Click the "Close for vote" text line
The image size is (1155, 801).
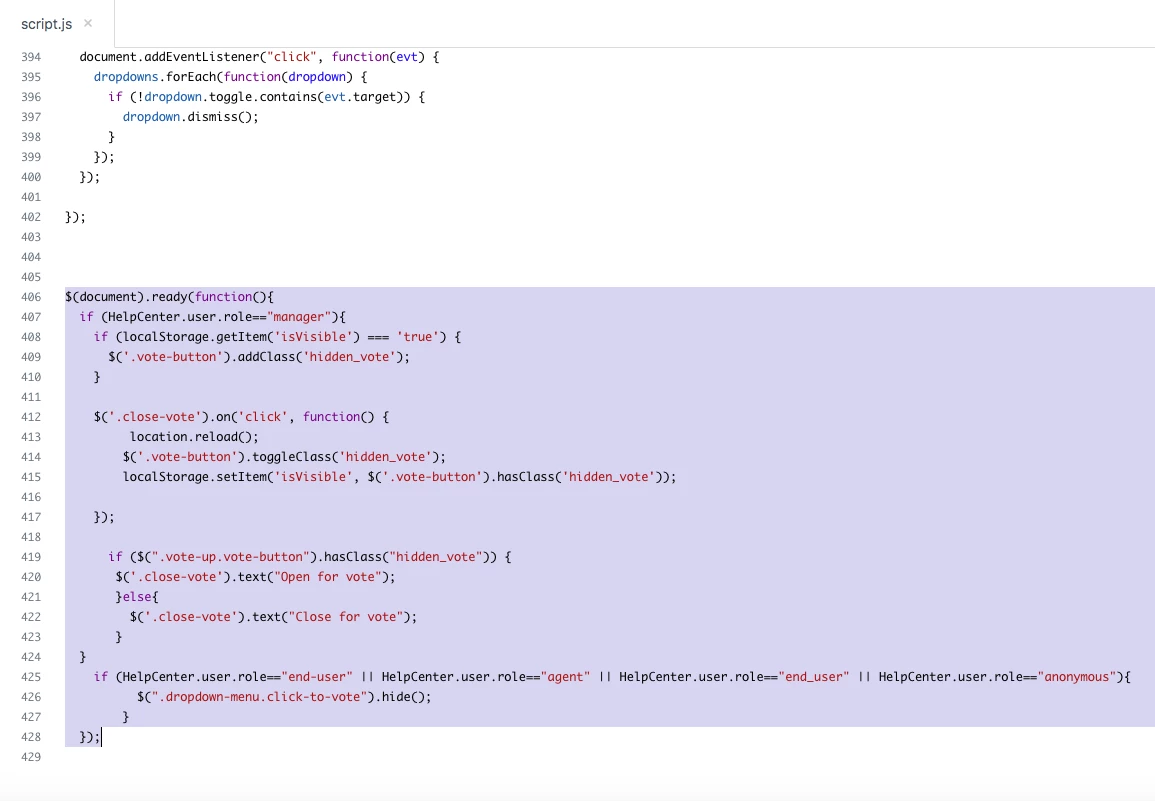coord(273,617)
